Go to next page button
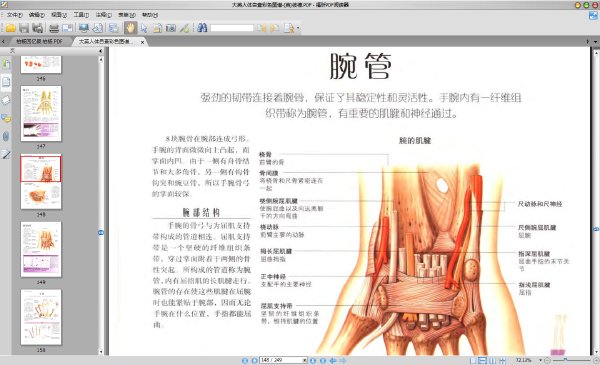This screenshot has width=600, height=365. pyautogui.click(x=313, y=360)
